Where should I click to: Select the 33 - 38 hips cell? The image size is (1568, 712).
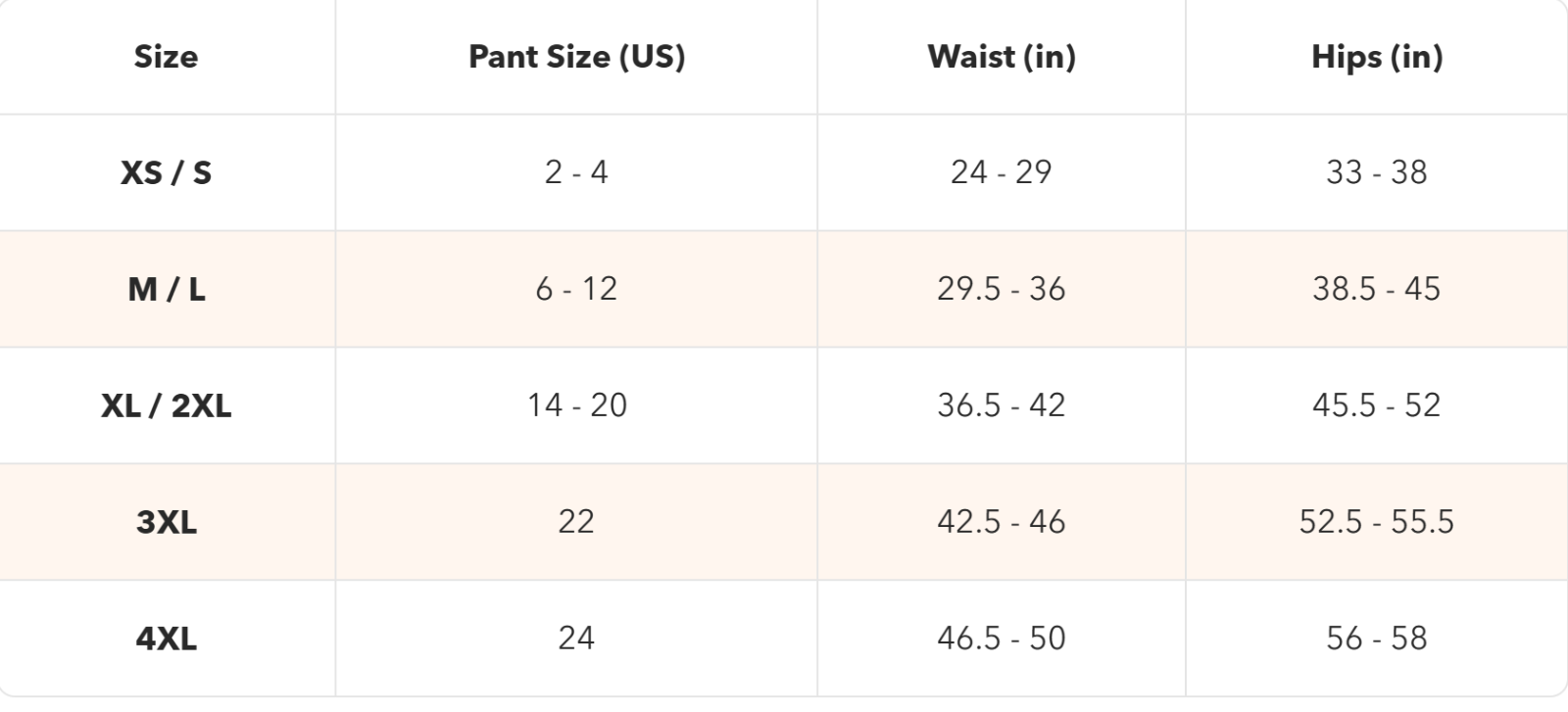(1377, 172)
